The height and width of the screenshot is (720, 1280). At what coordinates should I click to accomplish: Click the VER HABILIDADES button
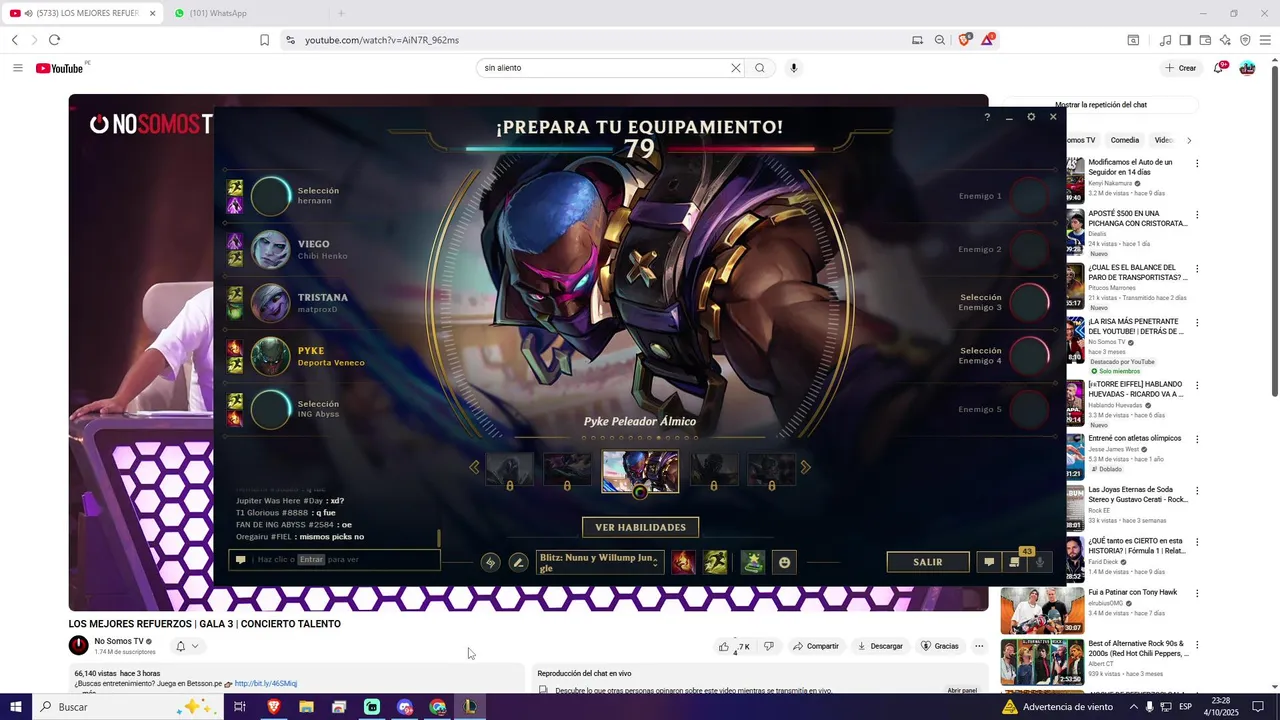640,527
